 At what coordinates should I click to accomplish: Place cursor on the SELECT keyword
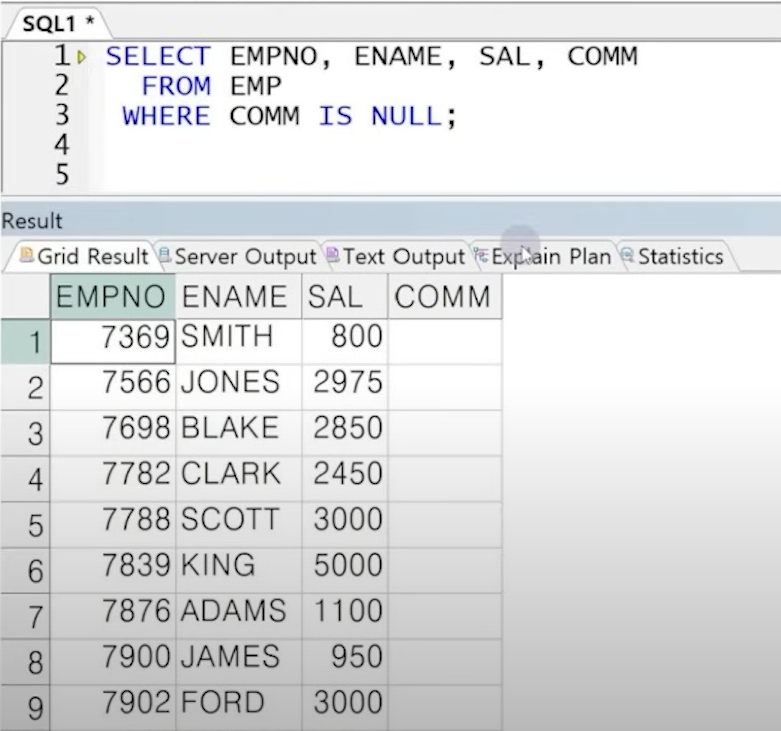coord(158,56)
